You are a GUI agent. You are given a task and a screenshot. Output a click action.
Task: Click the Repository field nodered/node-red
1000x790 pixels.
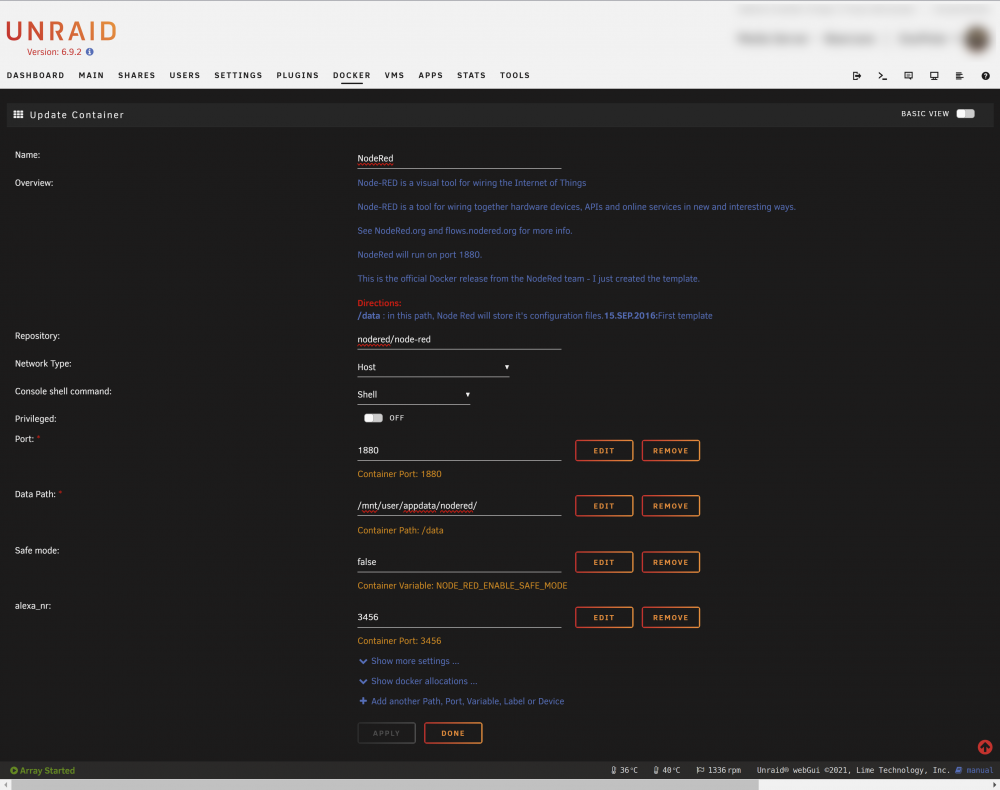[459, 340]
